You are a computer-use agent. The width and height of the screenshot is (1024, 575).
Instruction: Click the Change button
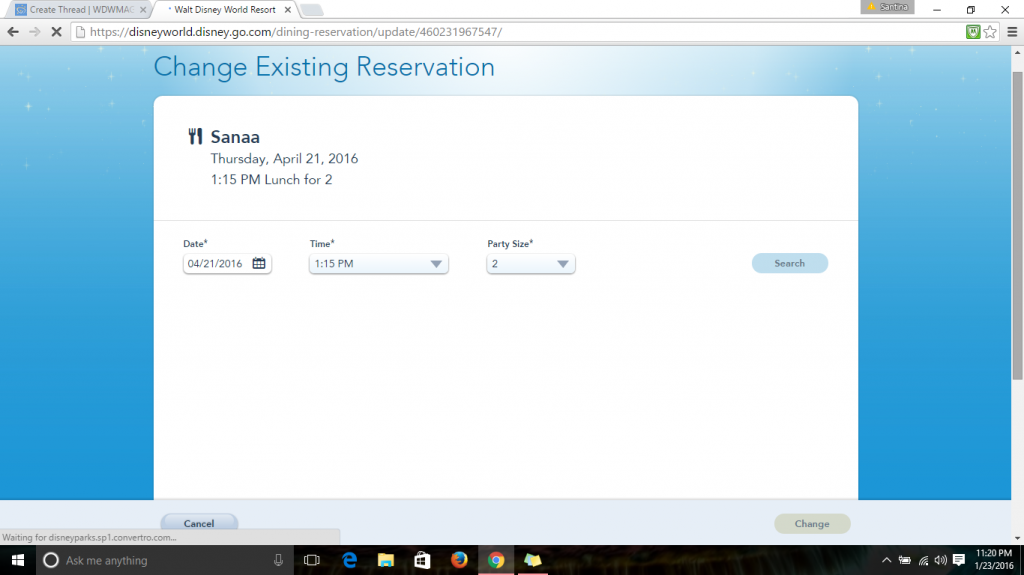click(x=812, y=523)
